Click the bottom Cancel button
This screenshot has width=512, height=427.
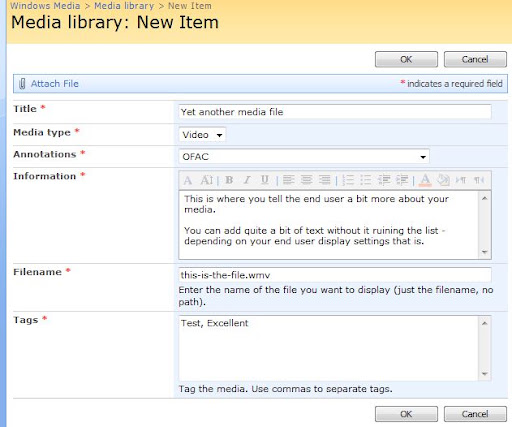tap(475, 414)
